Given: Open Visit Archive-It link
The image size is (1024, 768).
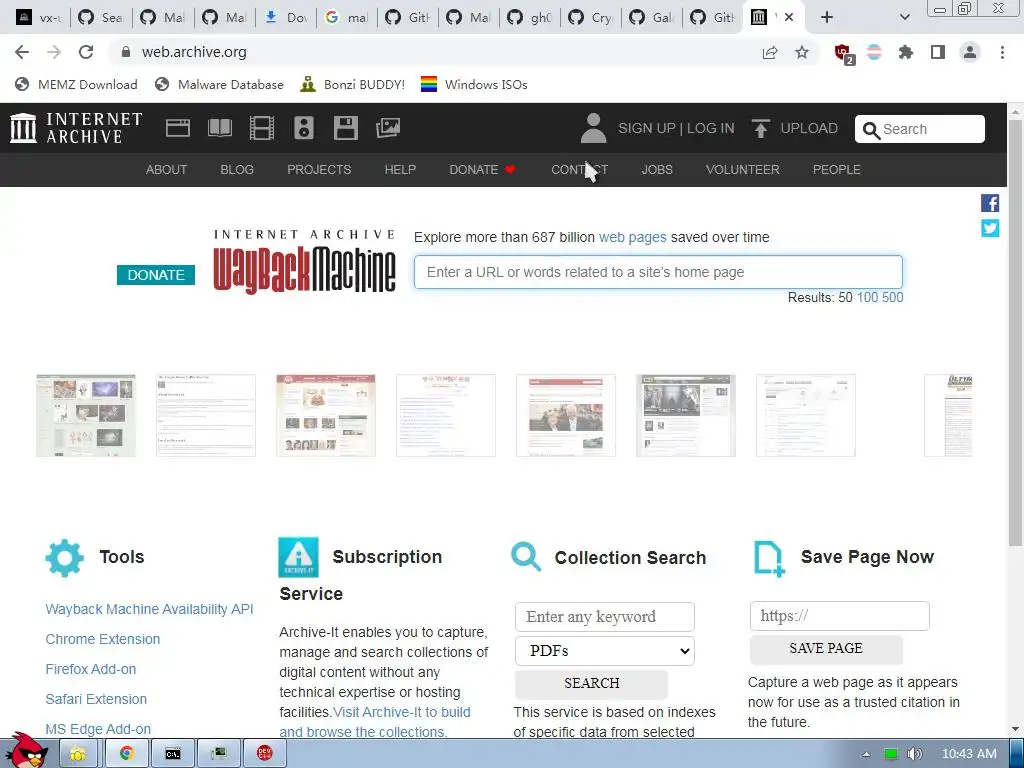Looking at the screenshot, I should point(375,722).
